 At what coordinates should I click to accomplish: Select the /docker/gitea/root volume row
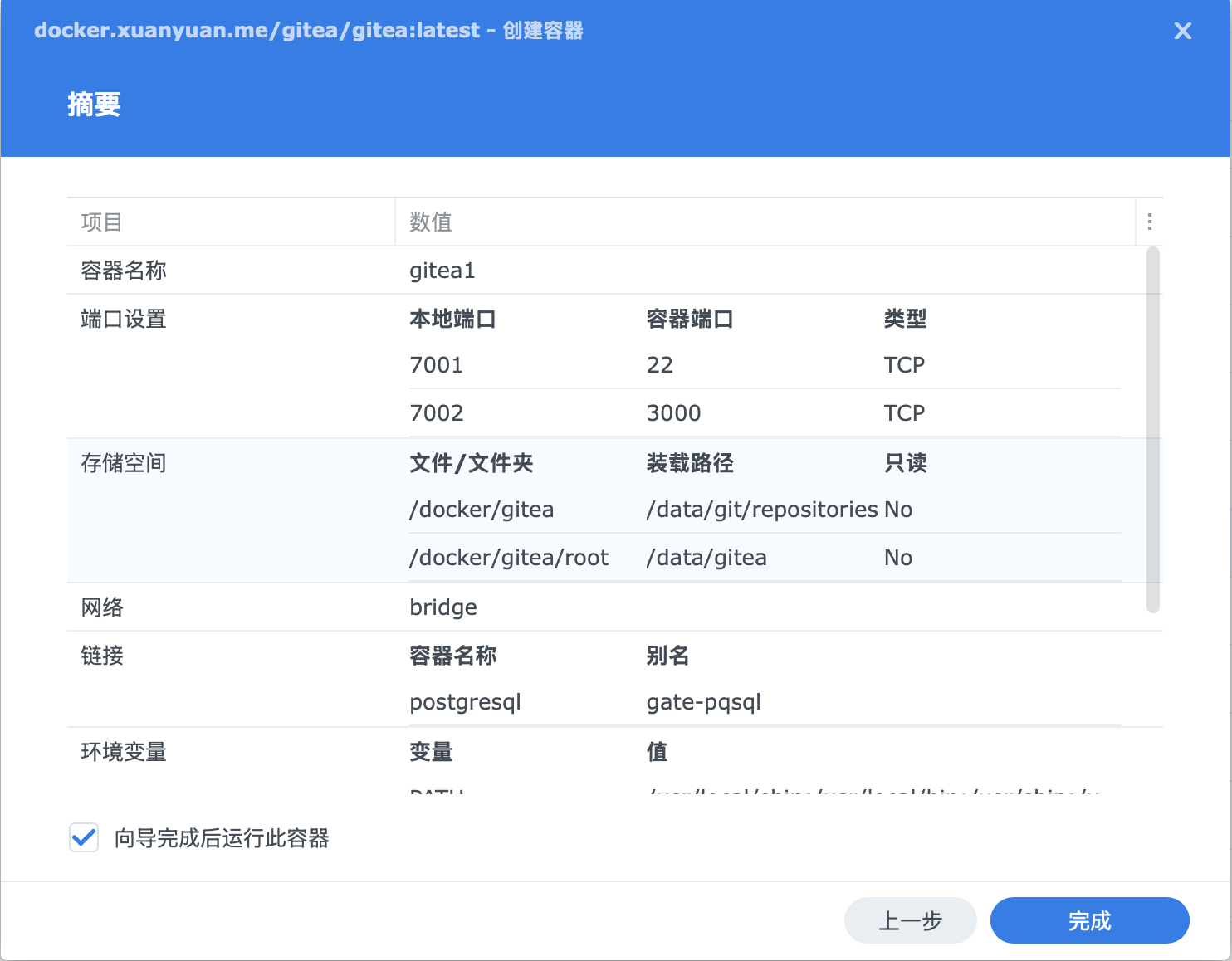point(509,558)
